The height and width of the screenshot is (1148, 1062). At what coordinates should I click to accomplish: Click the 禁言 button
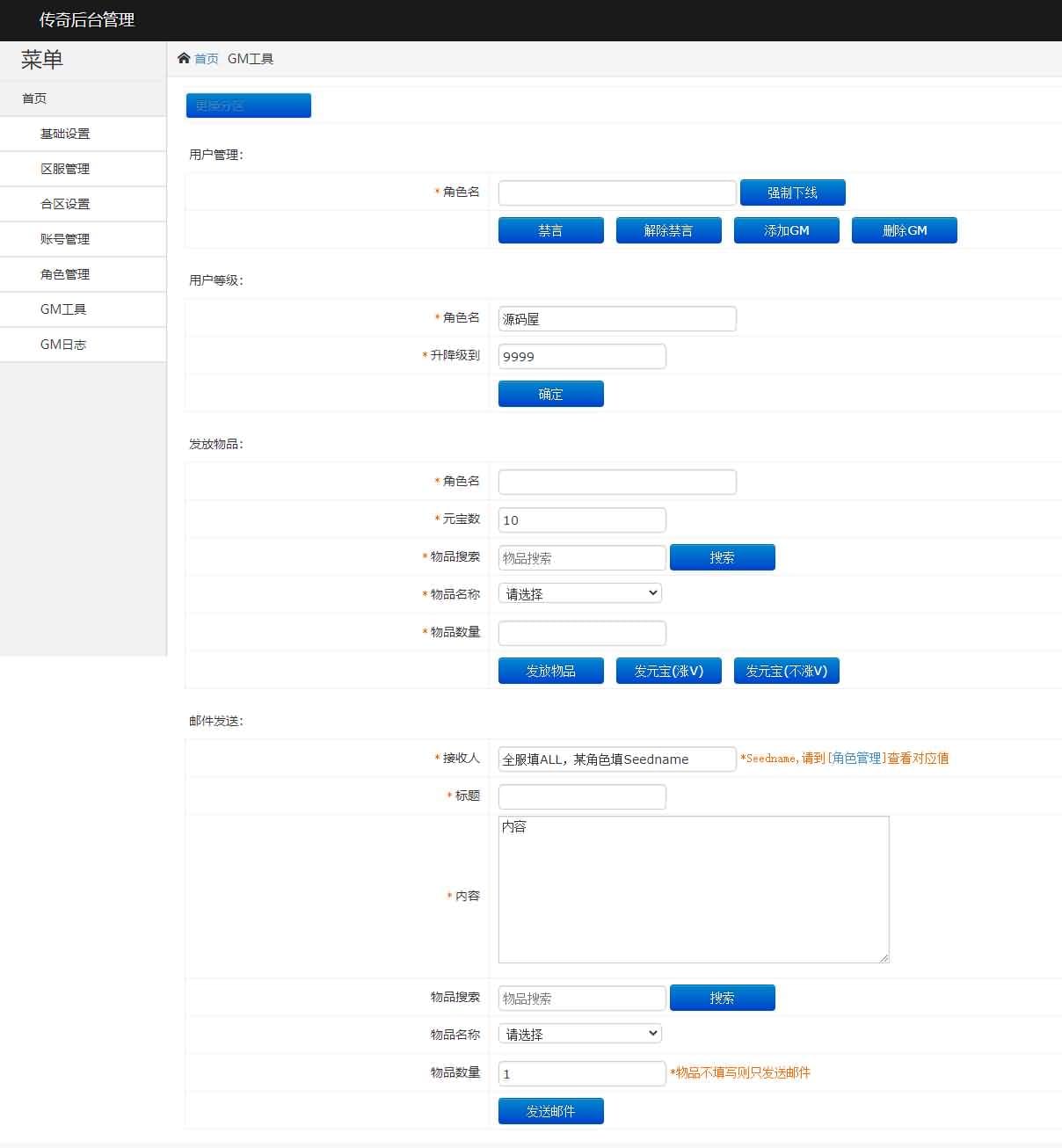[x=550, y=229]
